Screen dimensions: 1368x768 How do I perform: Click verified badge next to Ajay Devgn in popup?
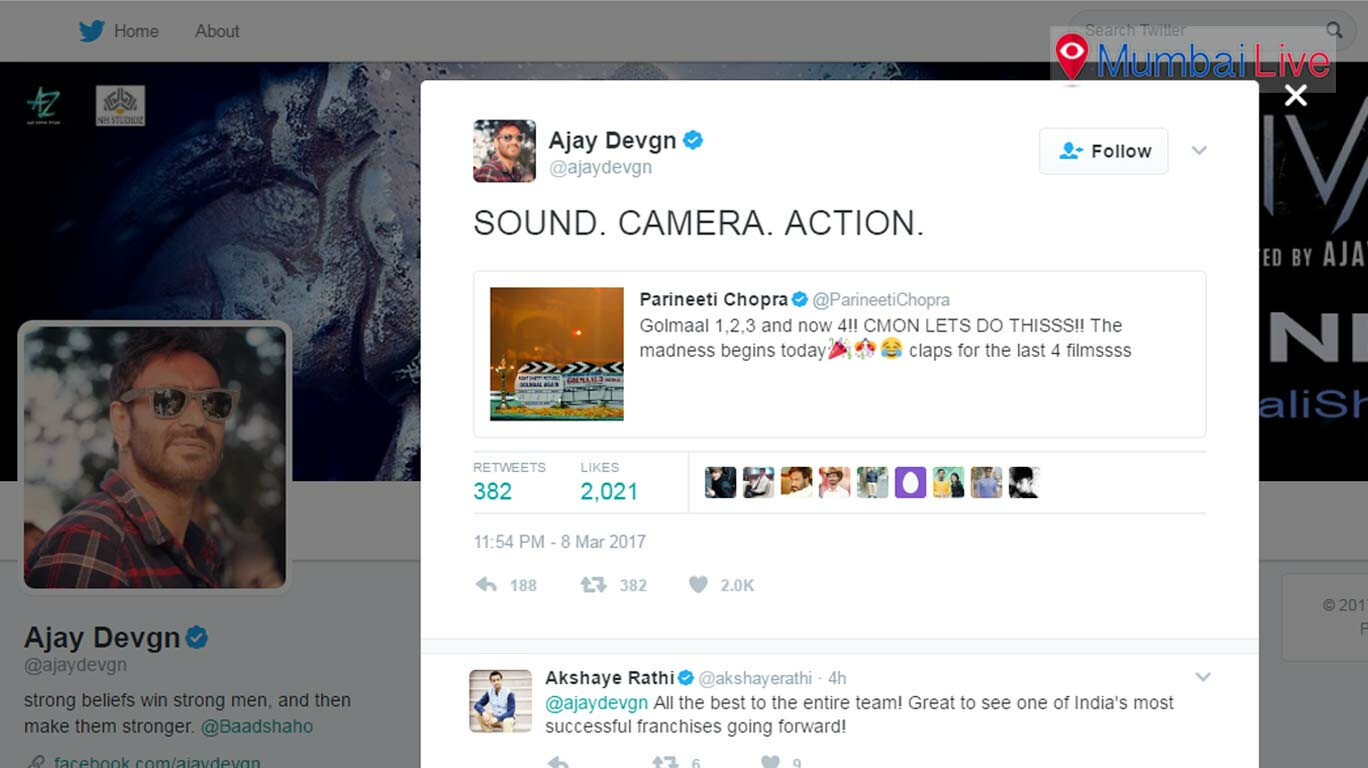pos(693,140)
